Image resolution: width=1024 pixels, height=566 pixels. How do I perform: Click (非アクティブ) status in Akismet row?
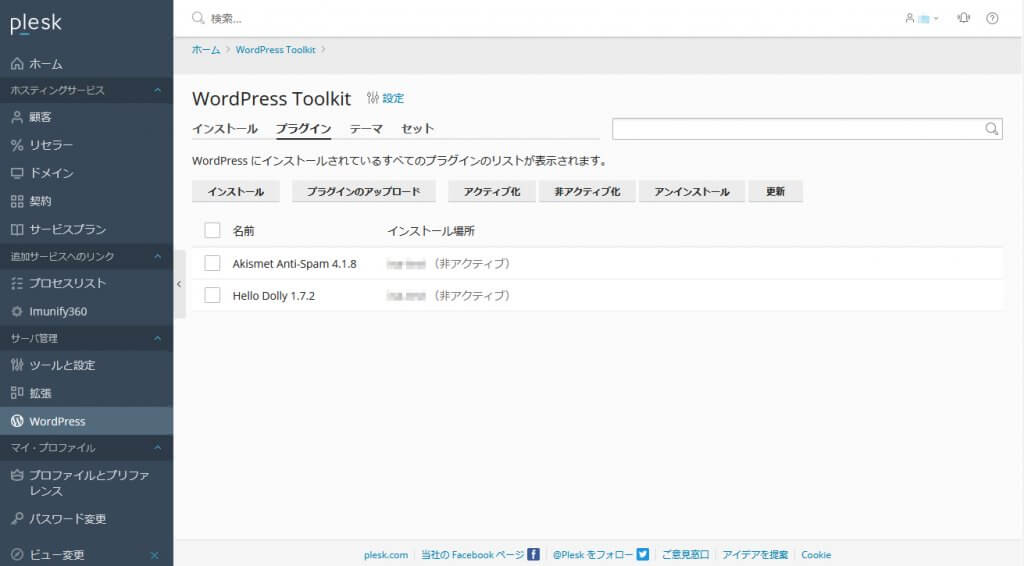[472, 264]
